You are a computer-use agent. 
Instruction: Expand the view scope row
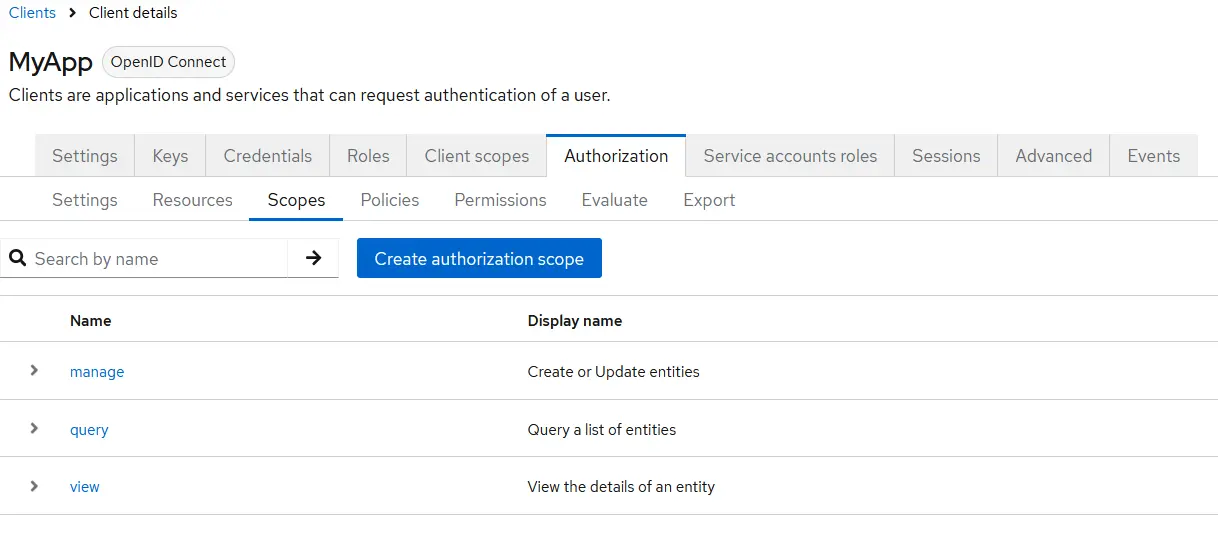pos(34,487)
